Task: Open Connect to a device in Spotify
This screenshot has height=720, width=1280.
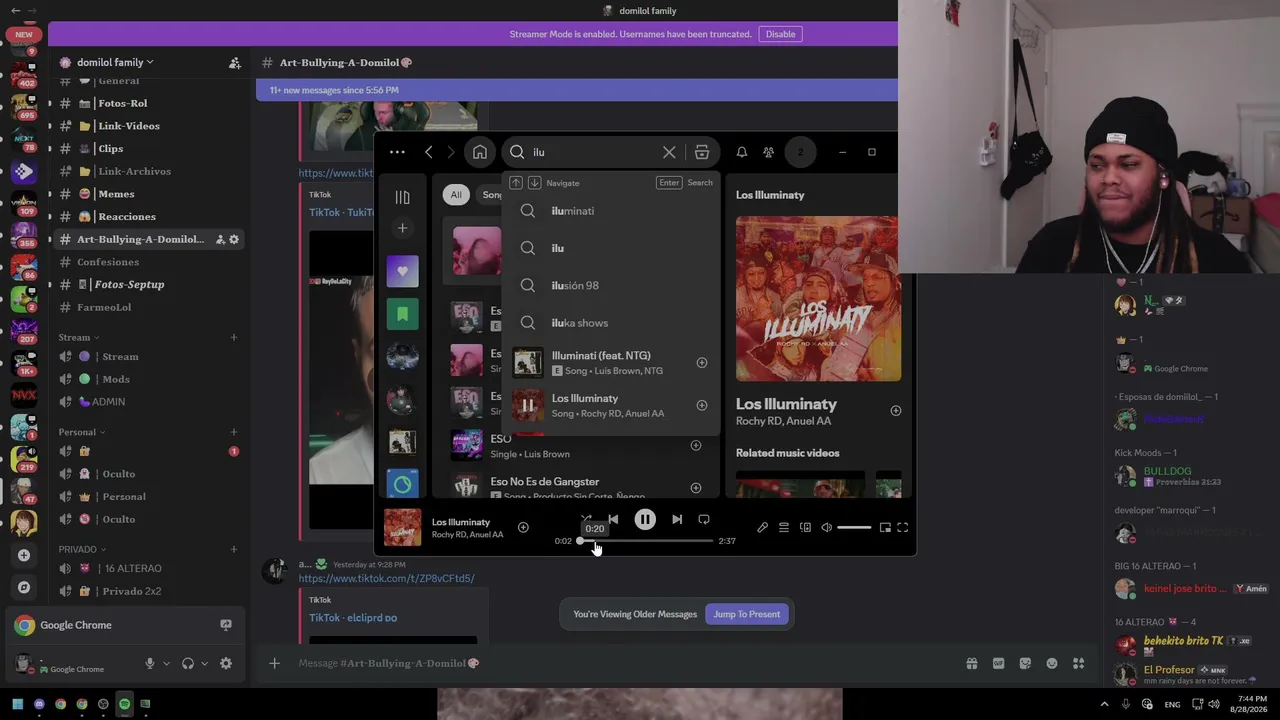Action: (805, 527)
